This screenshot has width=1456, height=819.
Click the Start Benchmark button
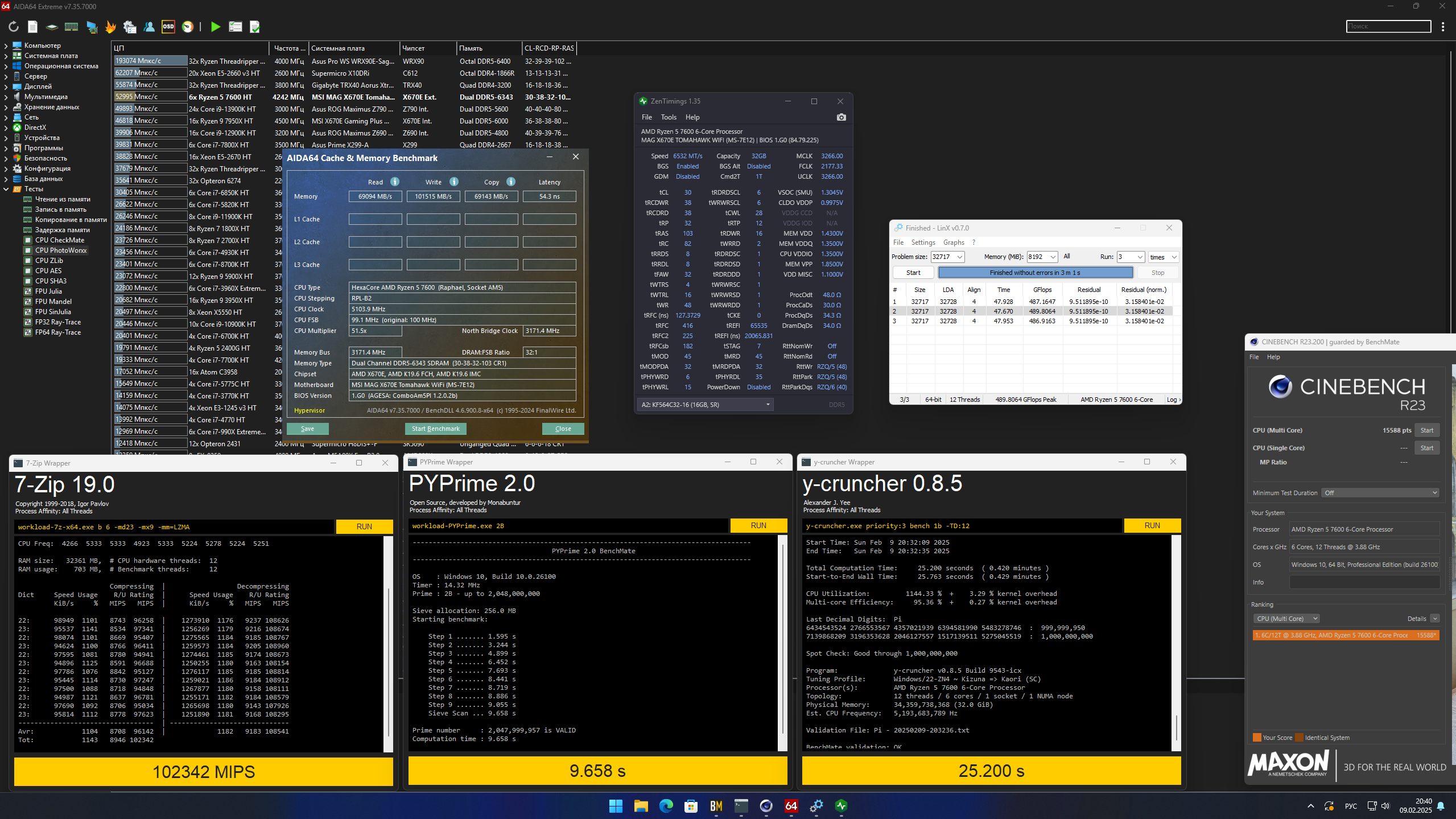pos(435,429)
